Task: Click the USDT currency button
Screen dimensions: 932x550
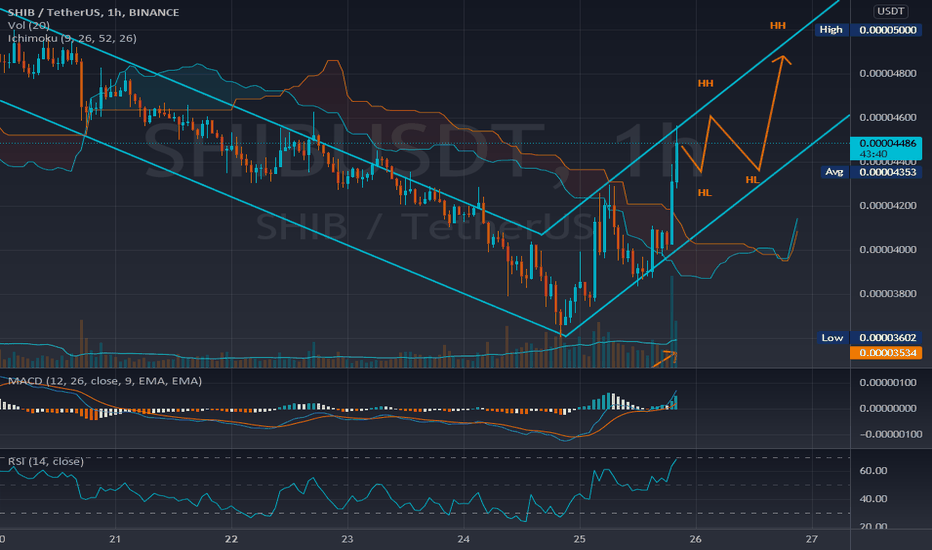Action: [890, 11]
